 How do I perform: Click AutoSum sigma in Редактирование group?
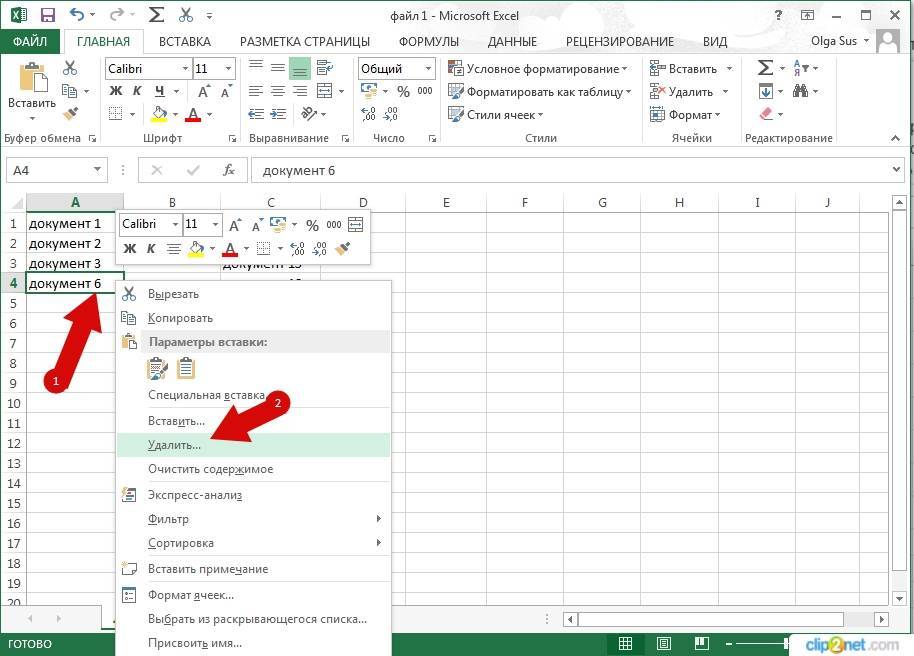coord(765,68)
